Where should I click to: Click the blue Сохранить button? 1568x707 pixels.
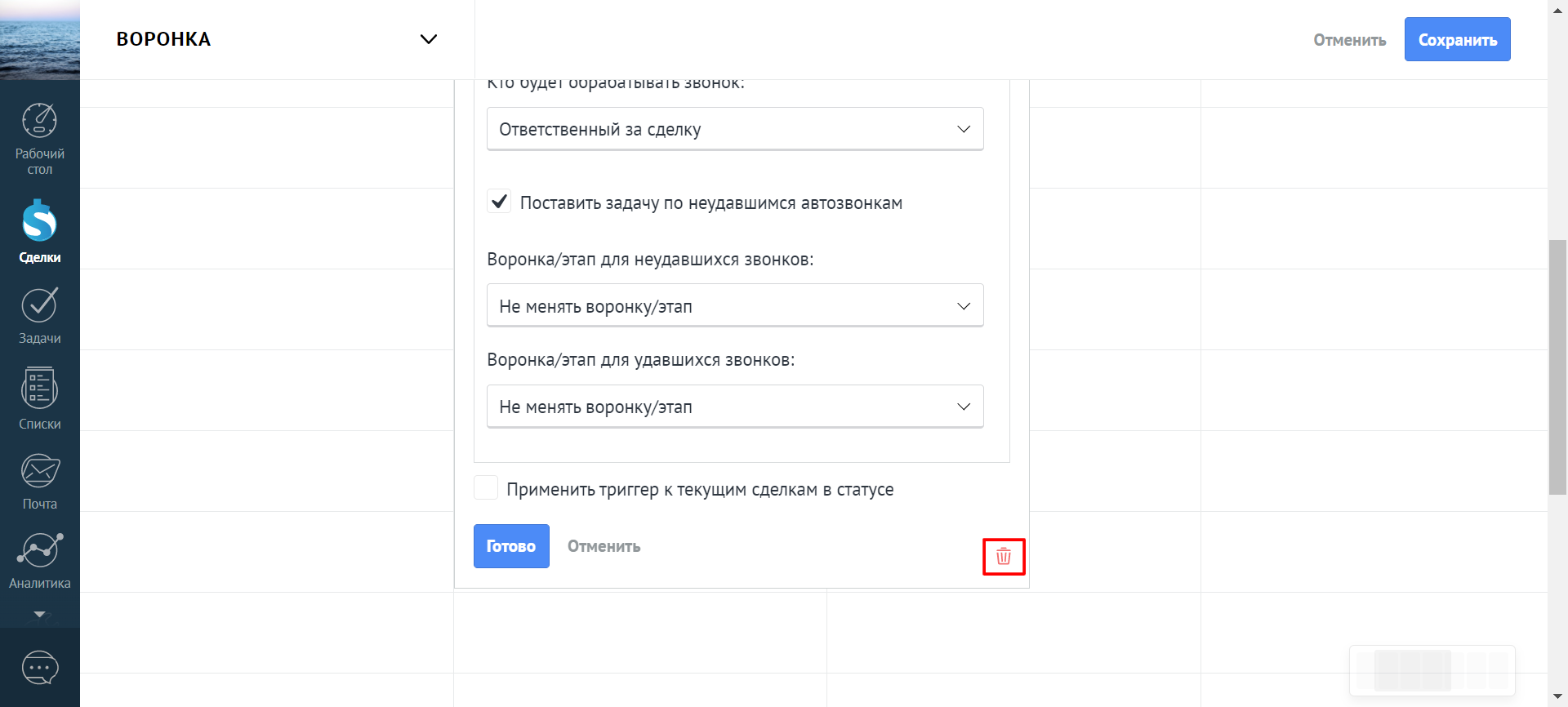click(x=1457, y=39)
